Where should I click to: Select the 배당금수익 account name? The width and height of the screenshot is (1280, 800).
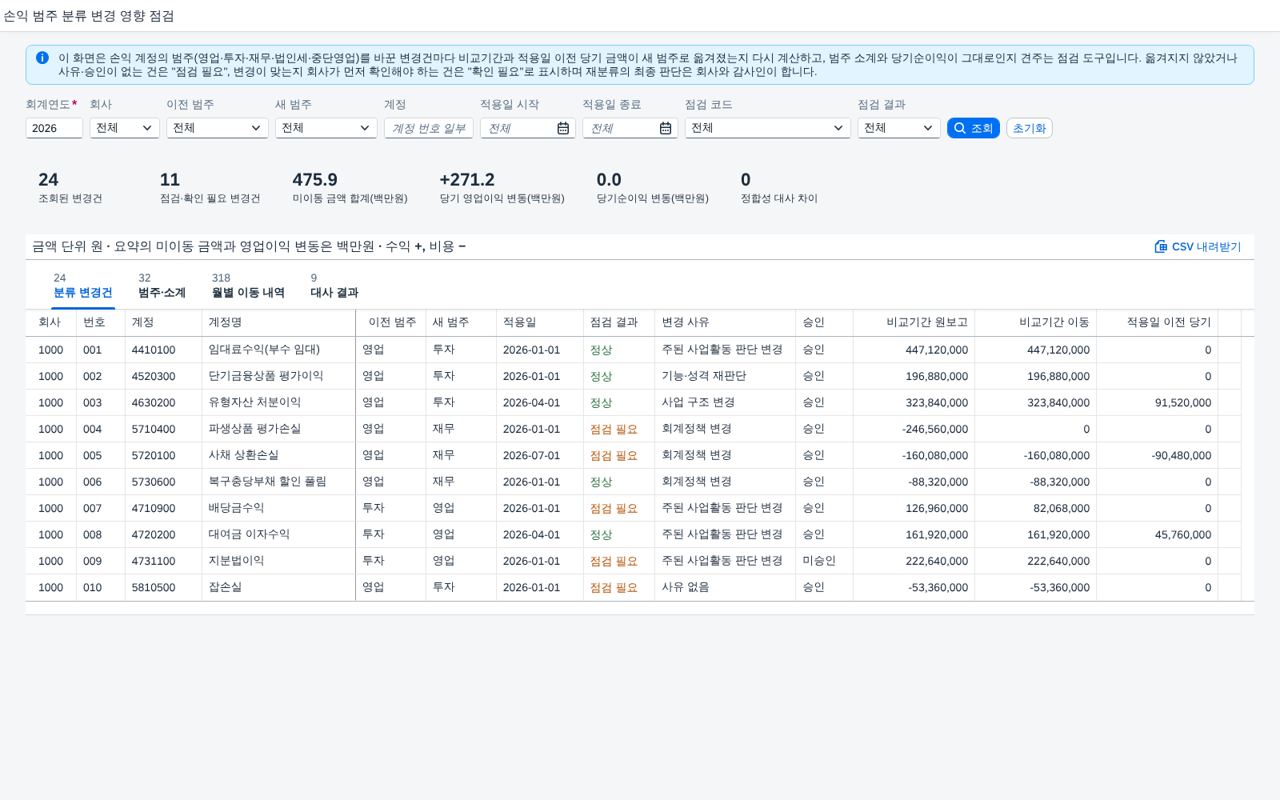pyautogui.click(x=236, y=508)
